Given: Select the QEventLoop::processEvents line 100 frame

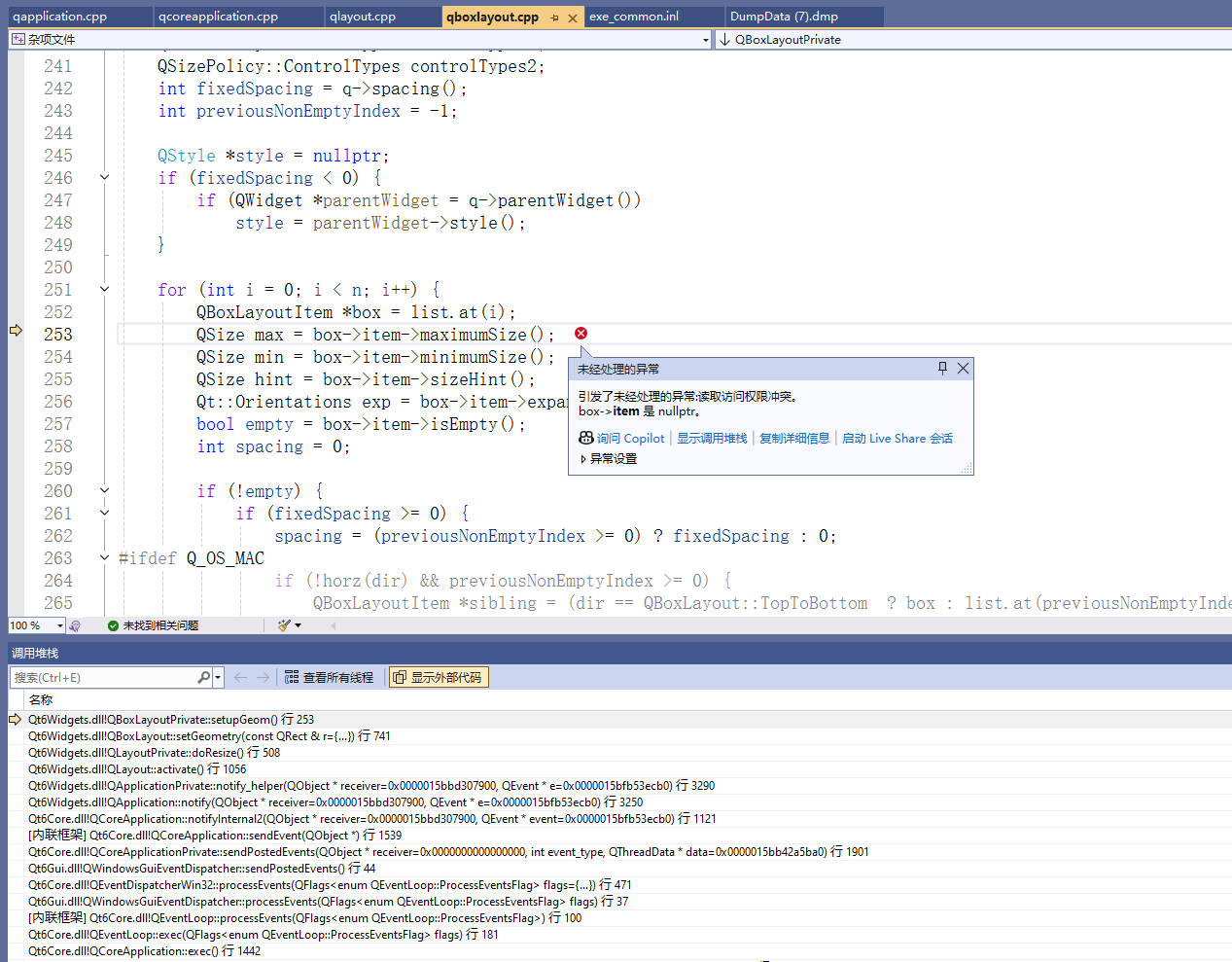Looking at the screenshot, I should (x=305, y=918).
